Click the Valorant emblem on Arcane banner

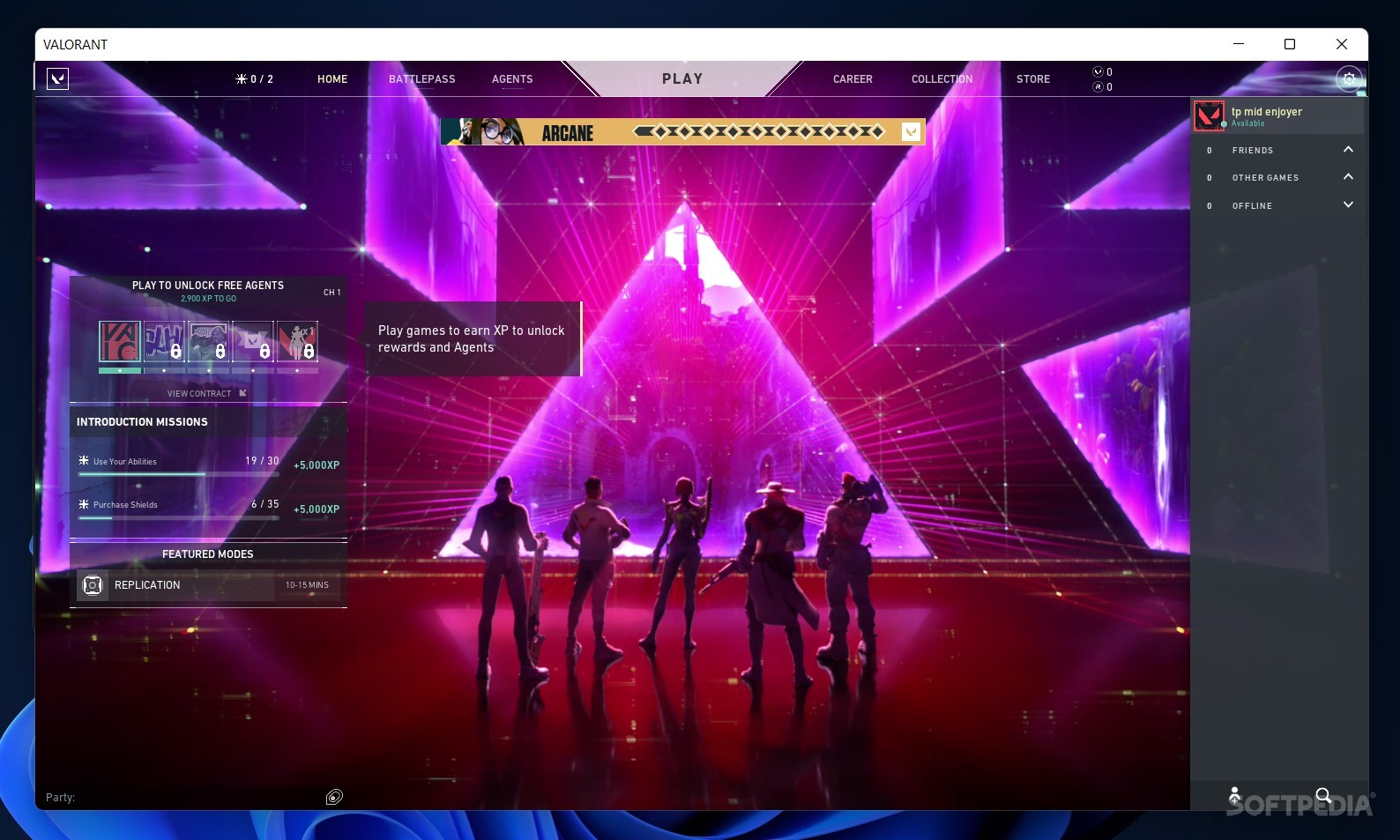[x=912, y=132]
